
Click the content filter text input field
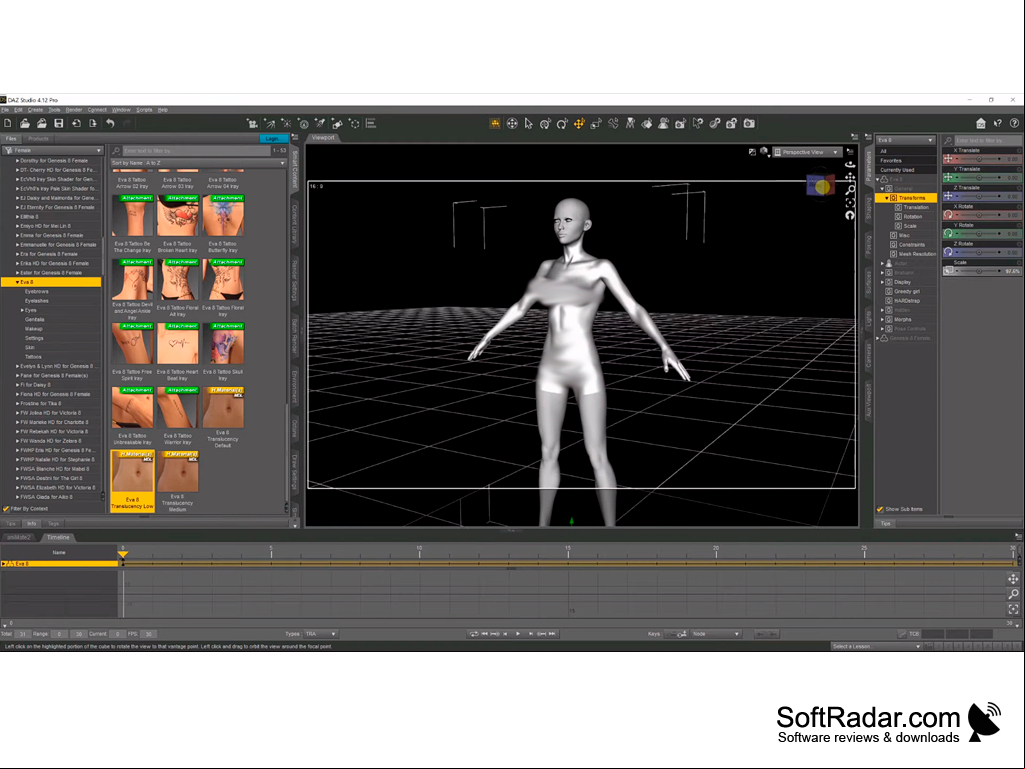pyautogui.click(x=195, y=150)
